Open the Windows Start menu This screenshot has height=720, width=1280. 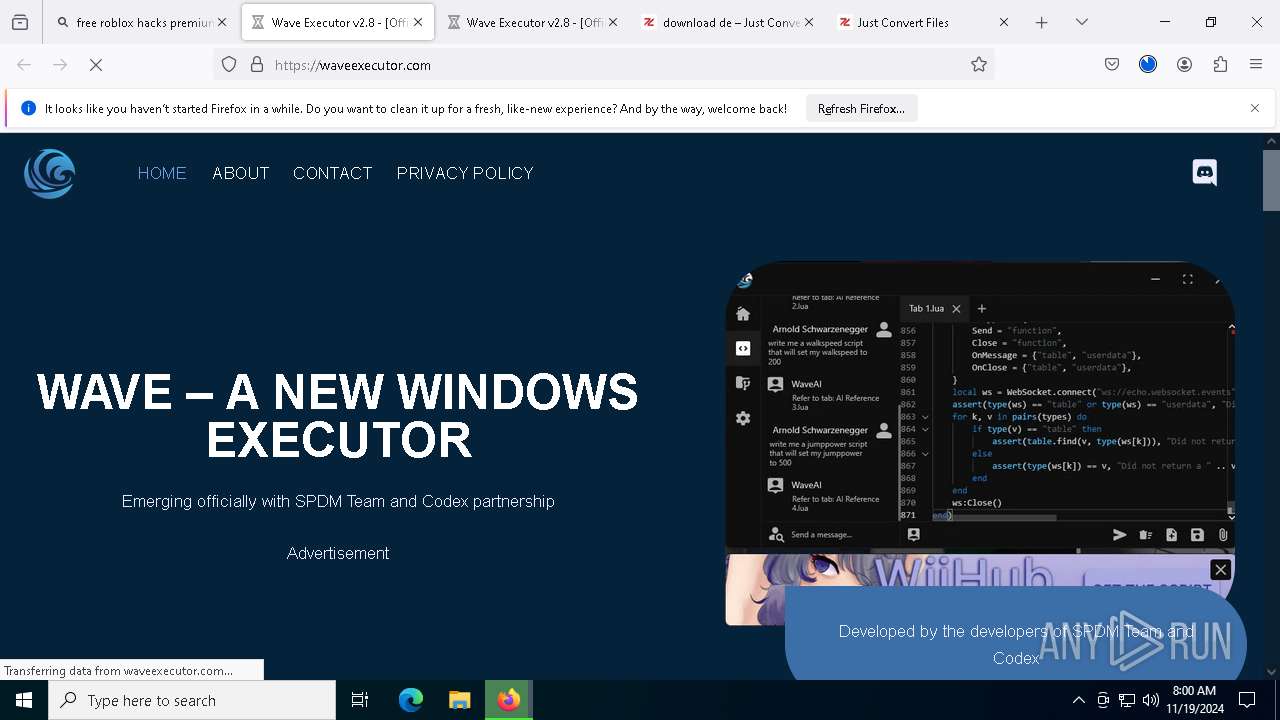(x=24, y=700)
